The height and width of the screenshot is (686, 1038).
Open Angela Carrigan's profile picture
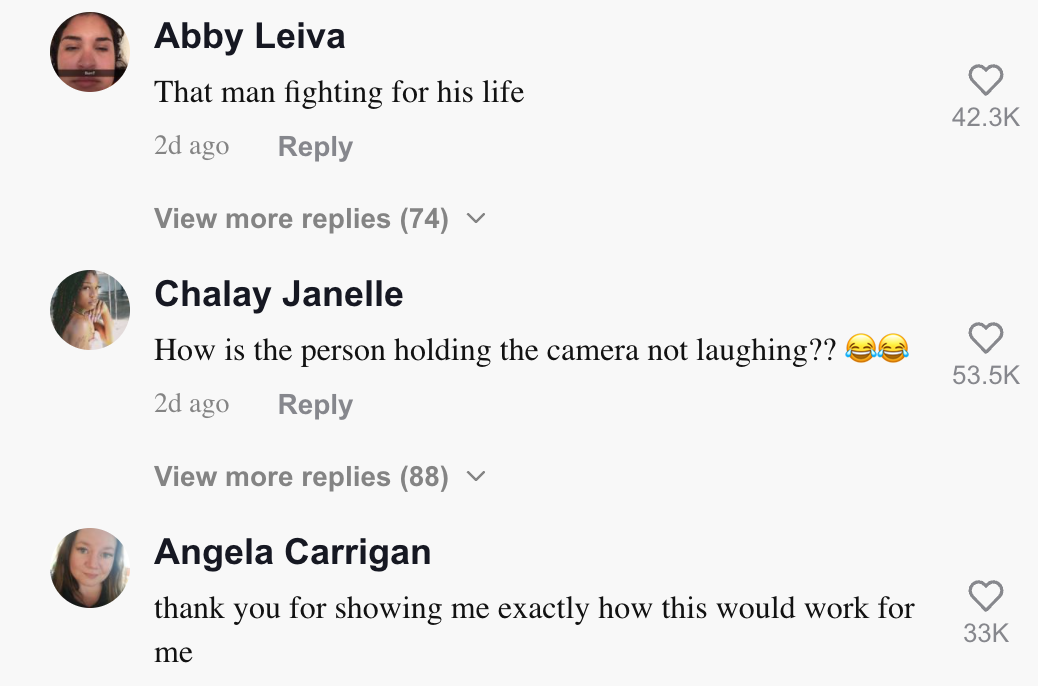90,568
